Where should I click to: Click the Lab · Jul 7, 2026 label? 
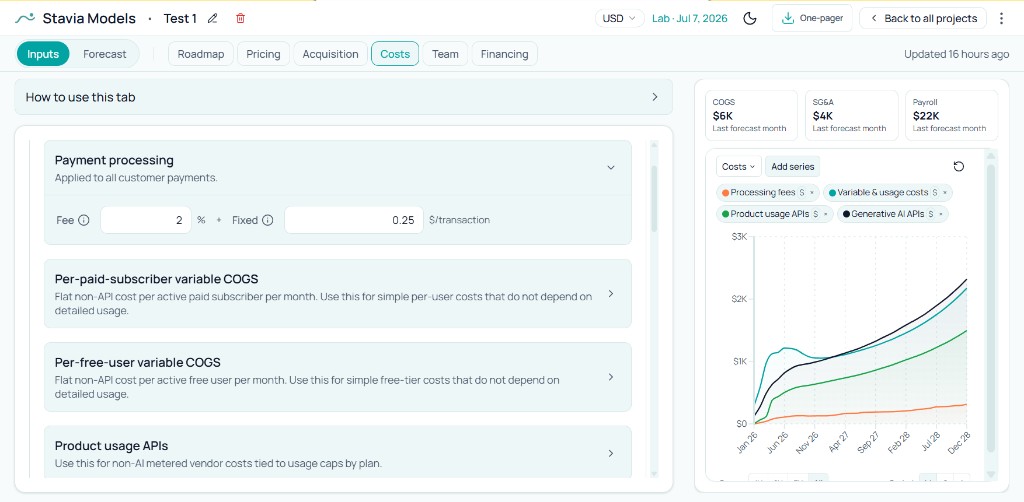[x=692, y=18]
